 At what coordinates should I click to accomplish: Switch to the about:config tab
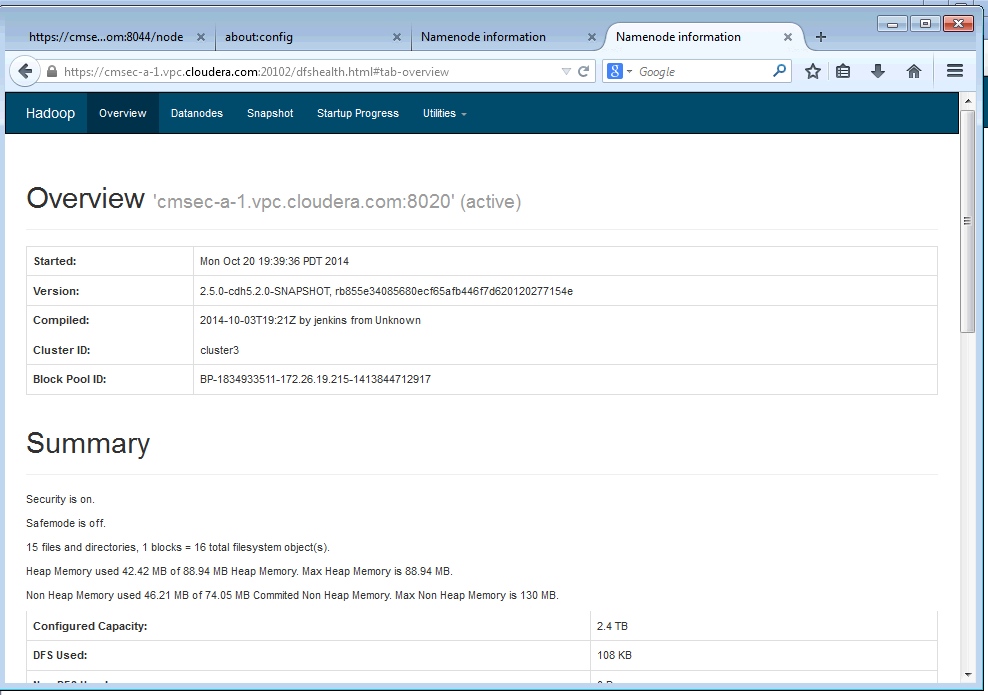(313, 37)
